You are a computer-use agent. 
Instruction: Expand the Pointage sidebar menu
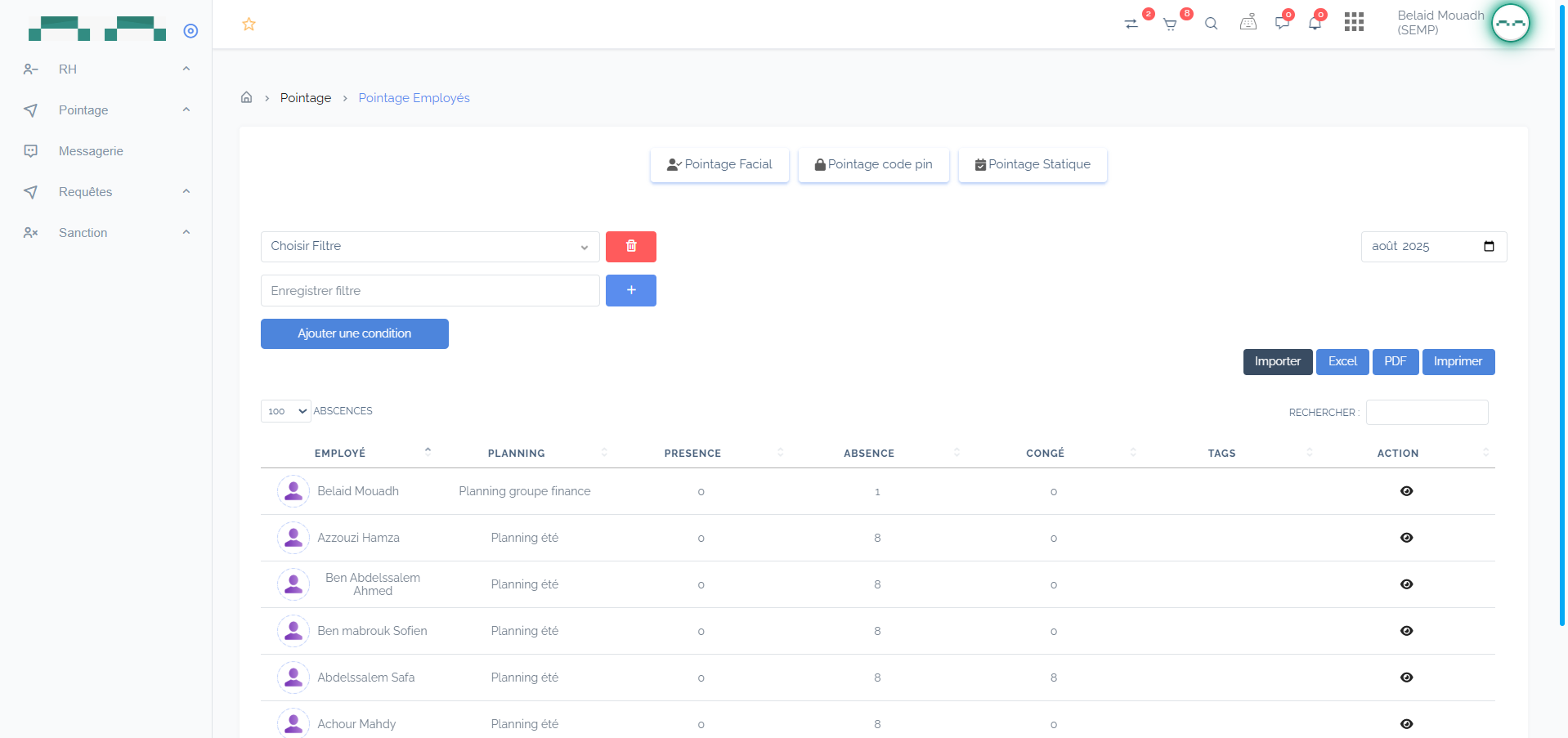[106, 110]
